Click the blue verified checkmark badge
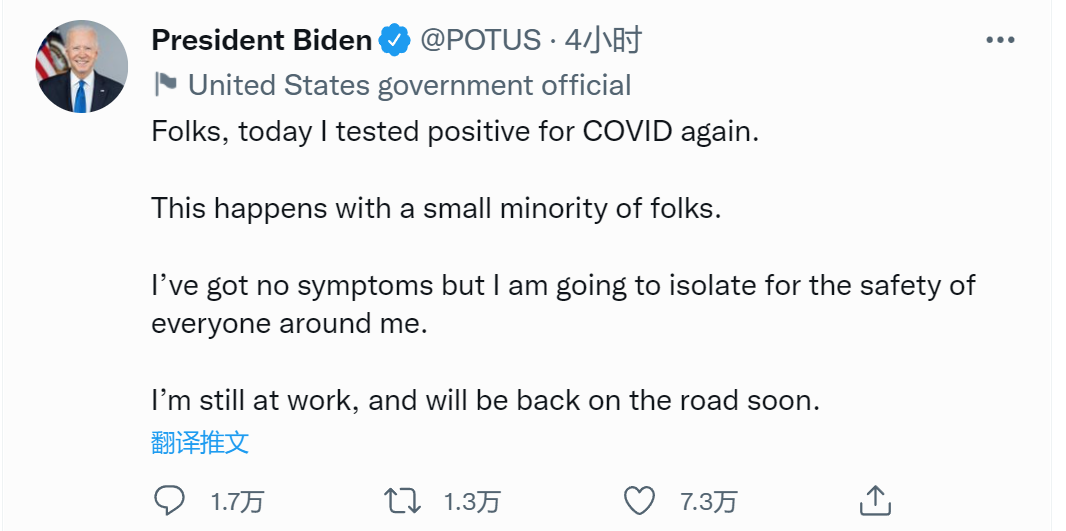 (x=395, y=40)
